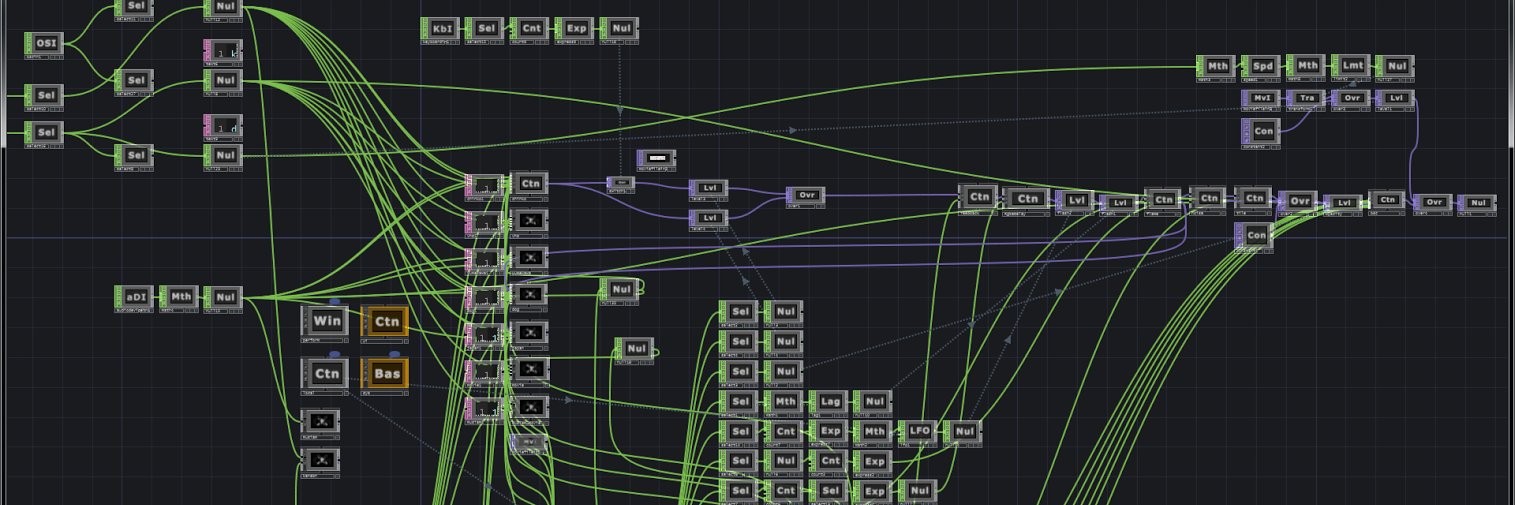Click the Mth node next to aDI
This screenshot has height=505, width=1515.
[179, 297]
